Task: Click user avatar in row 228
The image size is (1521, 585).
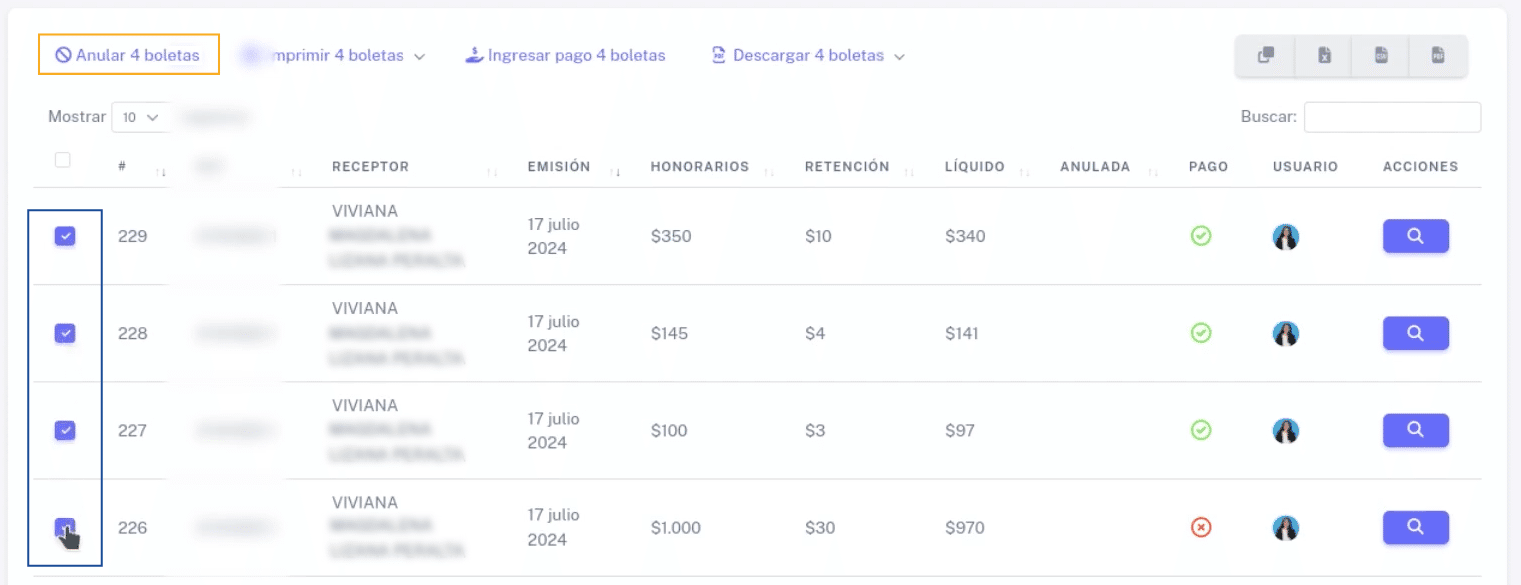Action: (1285, 334)
